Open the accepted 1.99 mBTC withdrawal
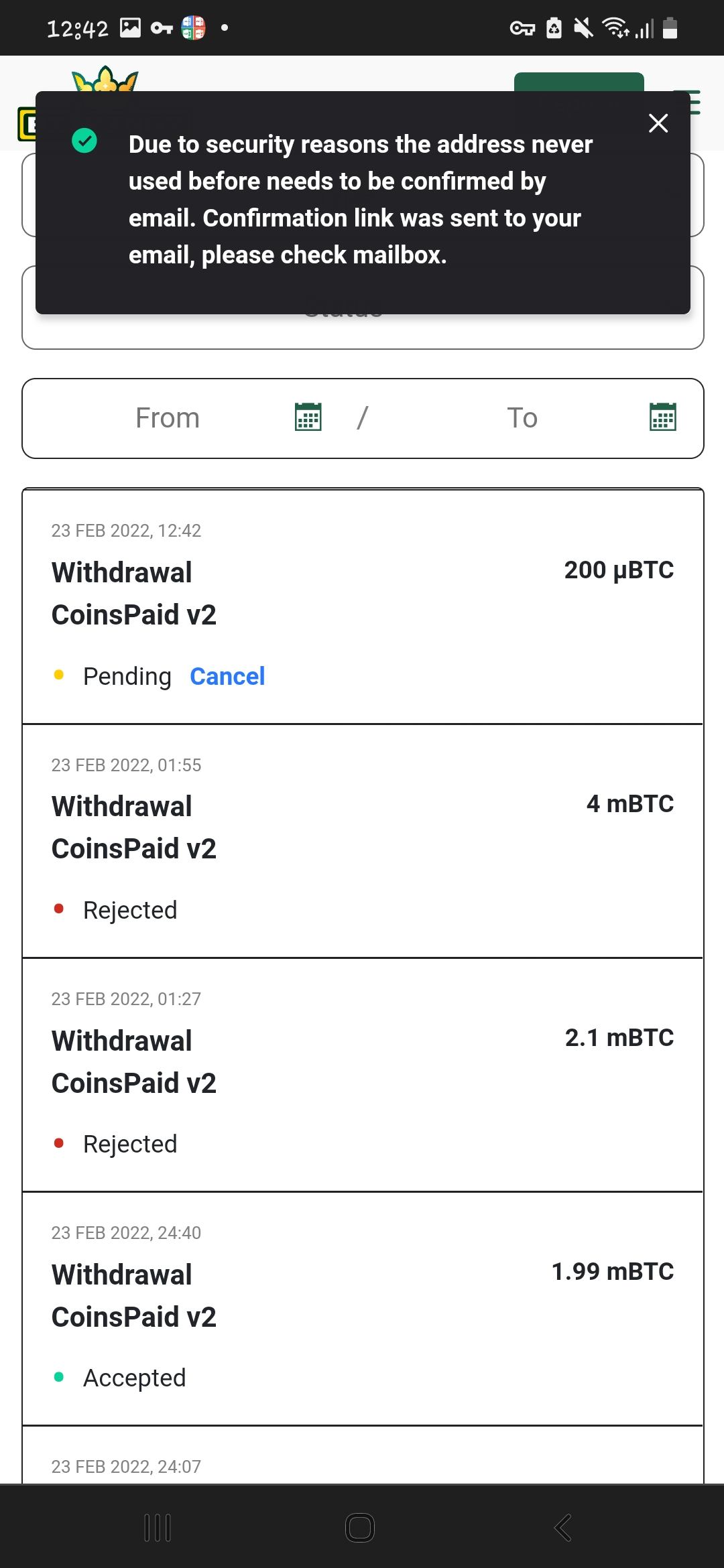This screenshot has width=724, height=1568. pyautogui.click(x=362, y=1309)
